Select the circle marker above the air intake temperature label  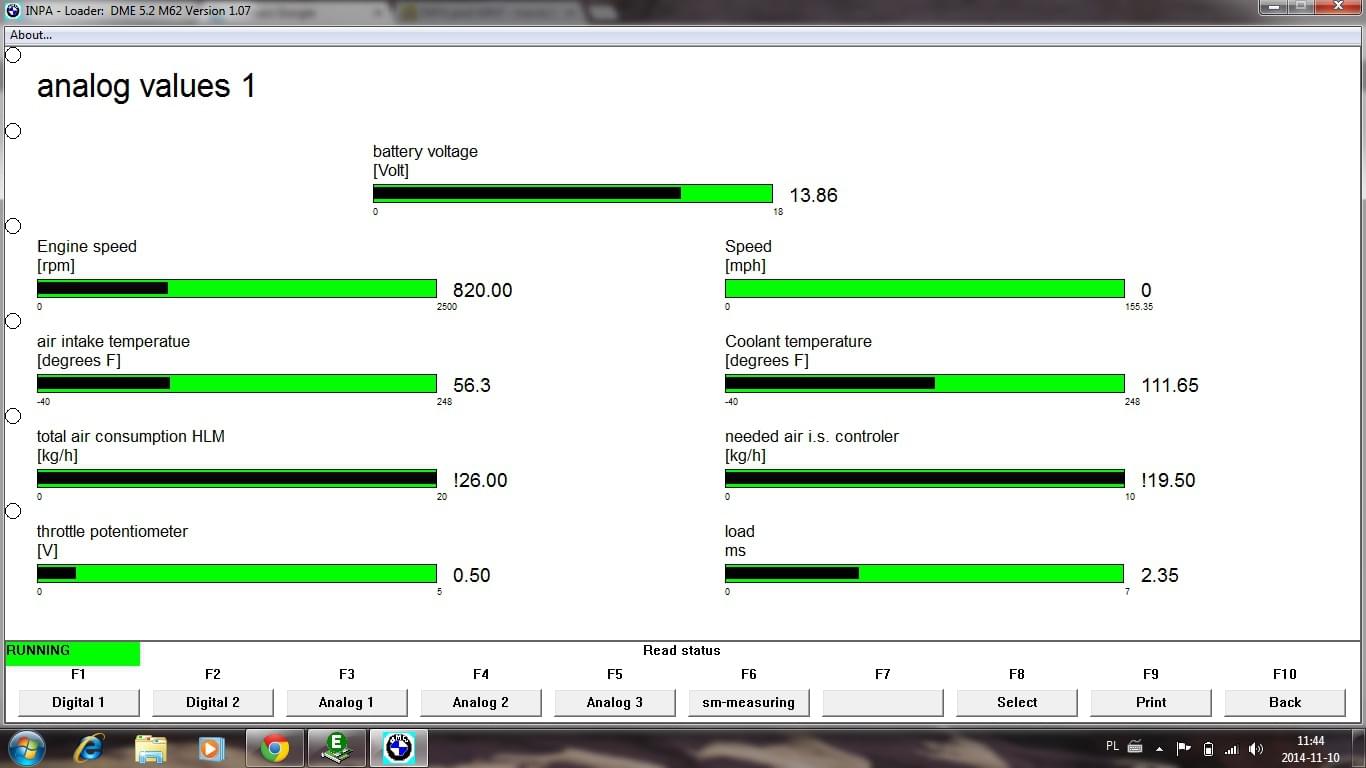13,321
